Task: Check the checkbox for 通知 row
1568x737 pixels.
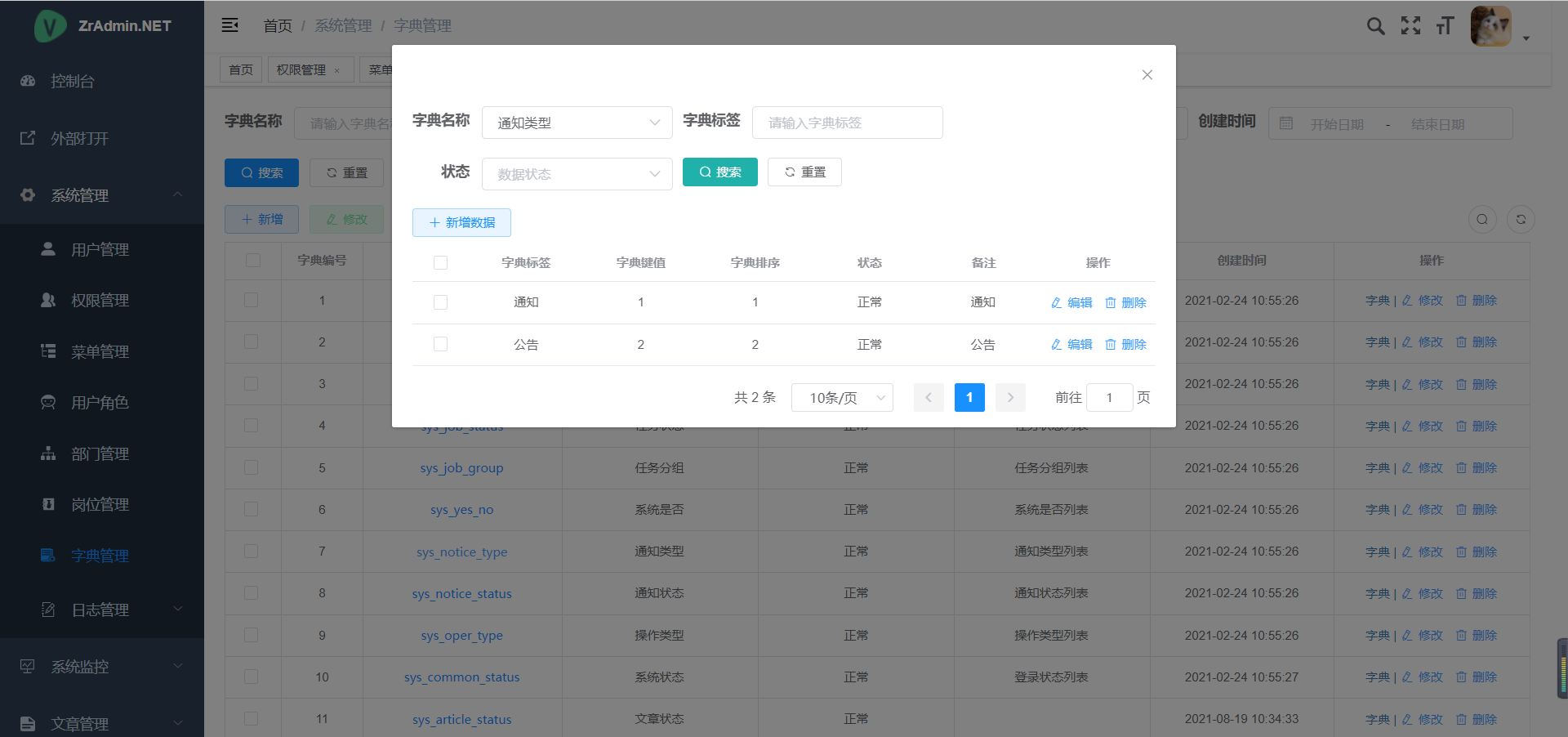Action: pos(441,302)
